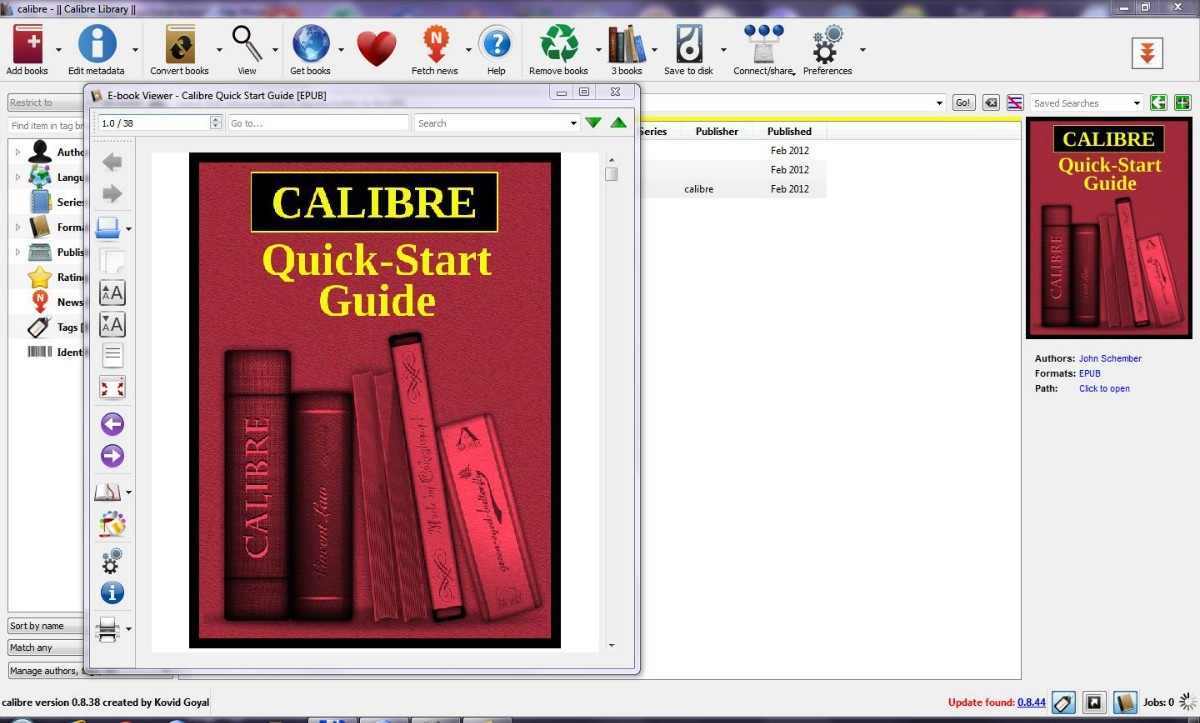Open Saved Searches dropdown
The image size is (1200, 723).
point(1137,103)
